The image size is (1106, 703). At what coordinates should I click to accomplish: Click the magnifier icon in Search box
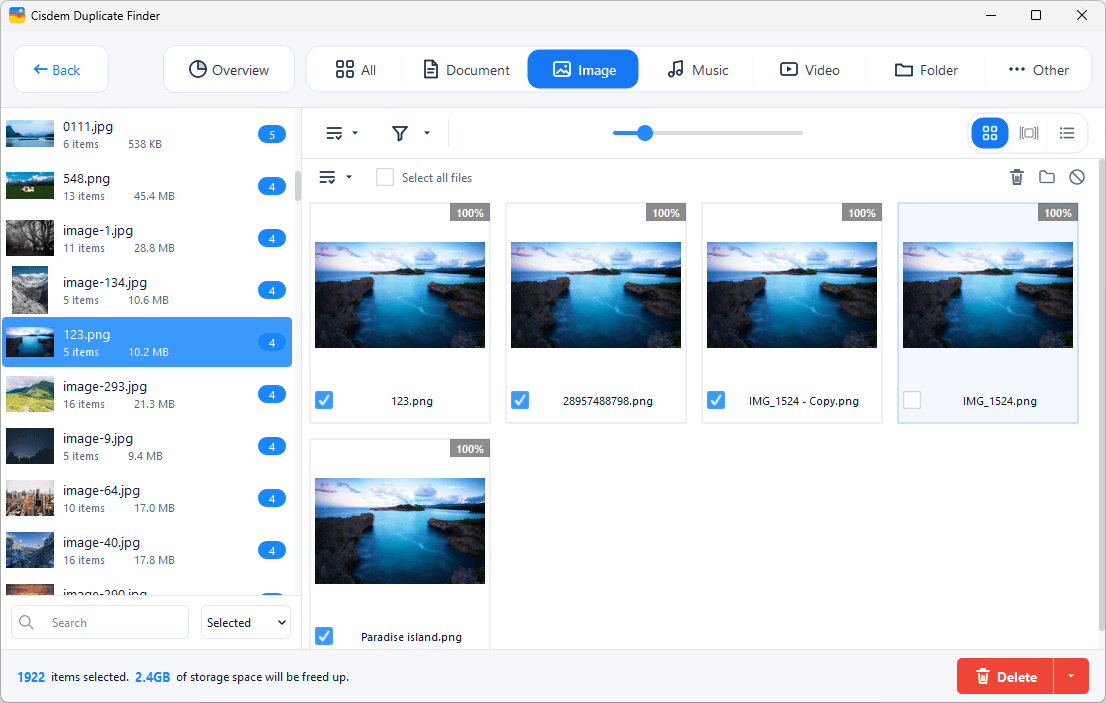tap(27, 622)
